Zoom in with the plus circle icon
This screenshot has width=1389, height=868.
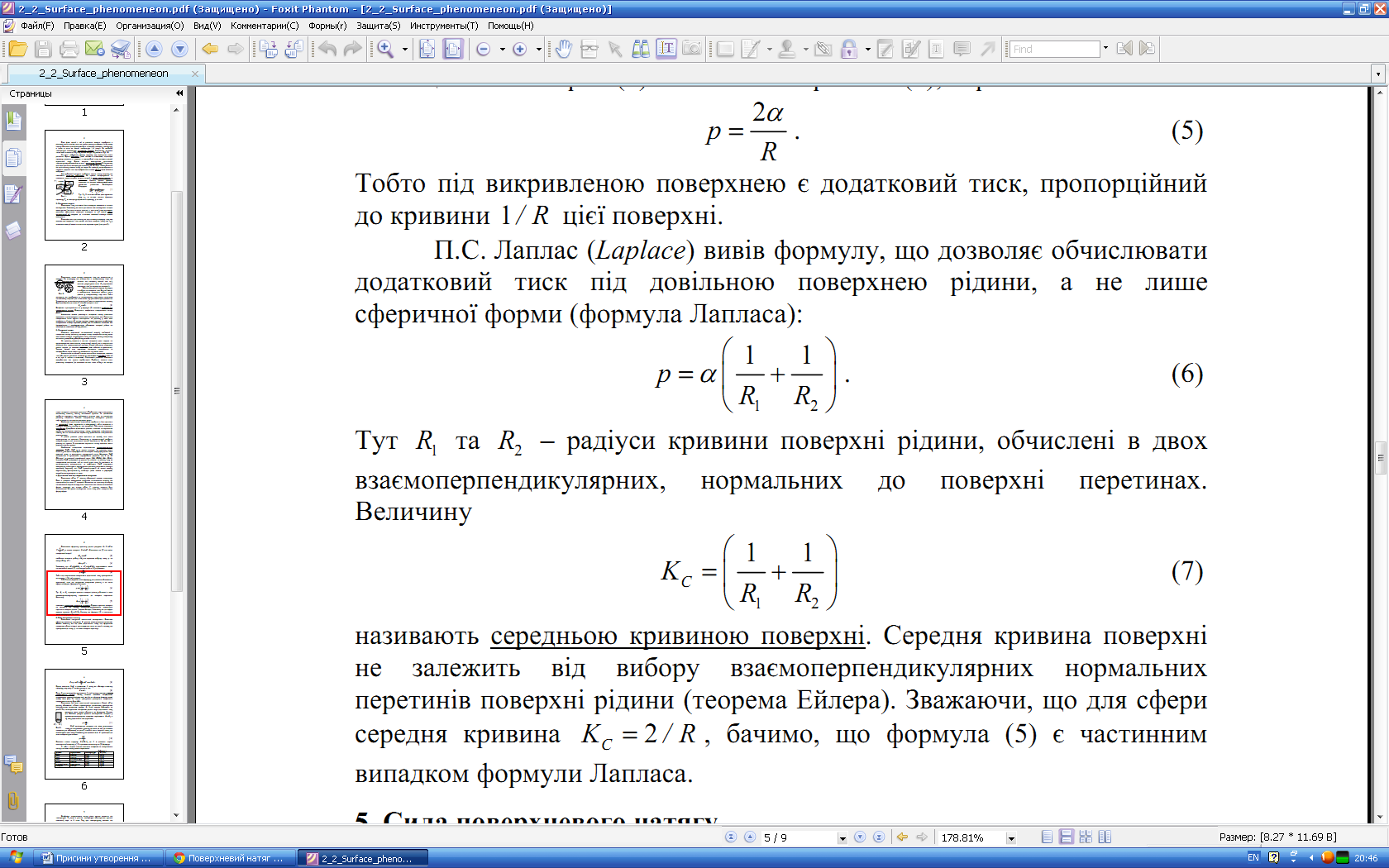pos(520,50)
